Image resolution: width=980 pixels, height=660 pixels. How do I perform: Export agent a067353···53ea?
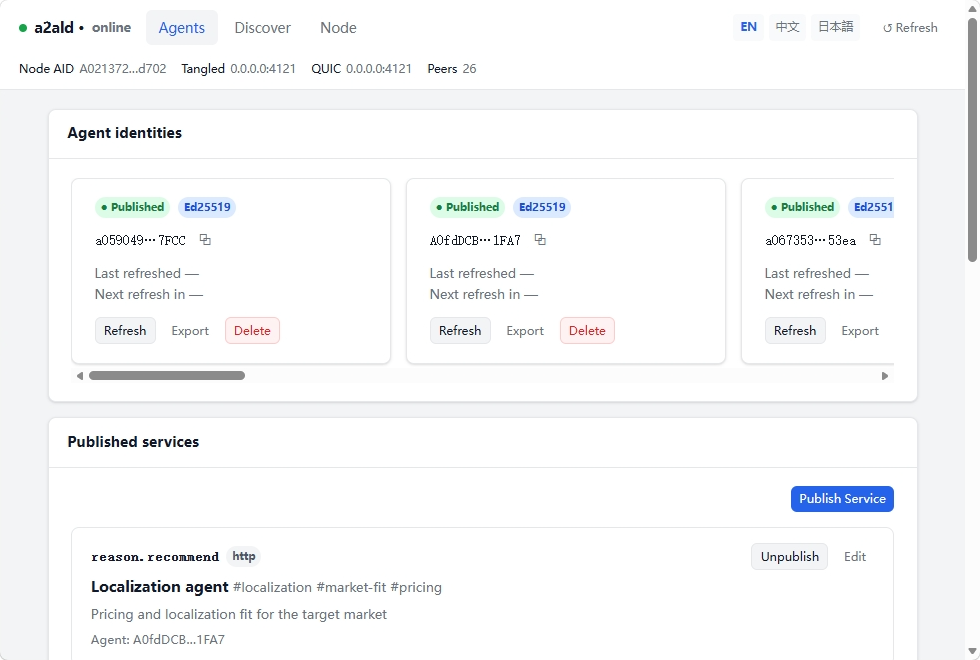pos(860,331)
